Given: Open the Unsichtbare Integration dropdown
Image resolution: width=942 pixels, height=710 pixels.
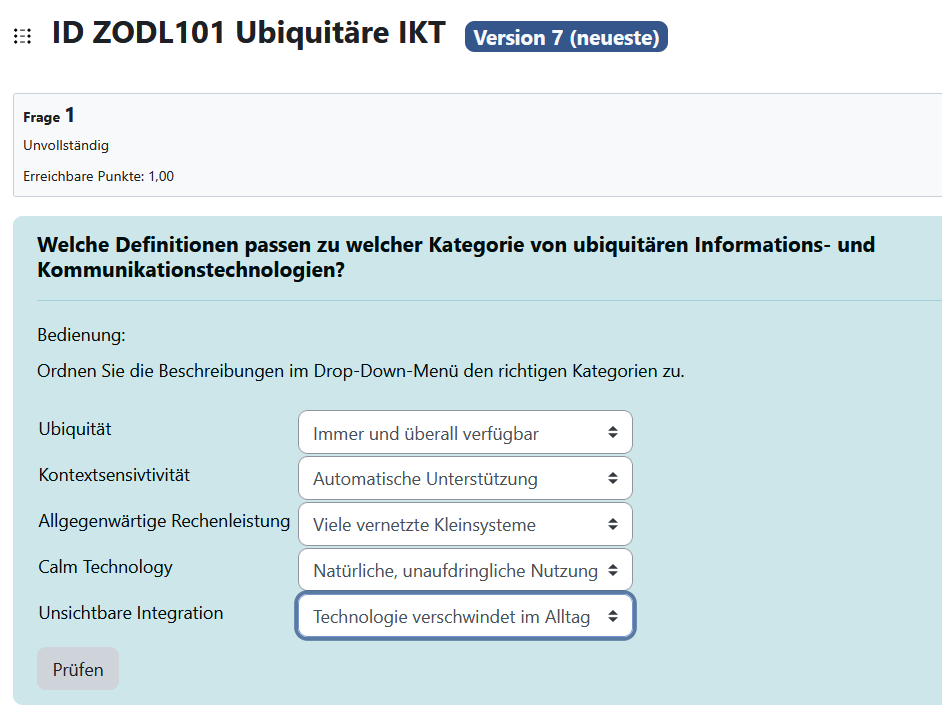Looking at the screenshot, I should point(465,616).
